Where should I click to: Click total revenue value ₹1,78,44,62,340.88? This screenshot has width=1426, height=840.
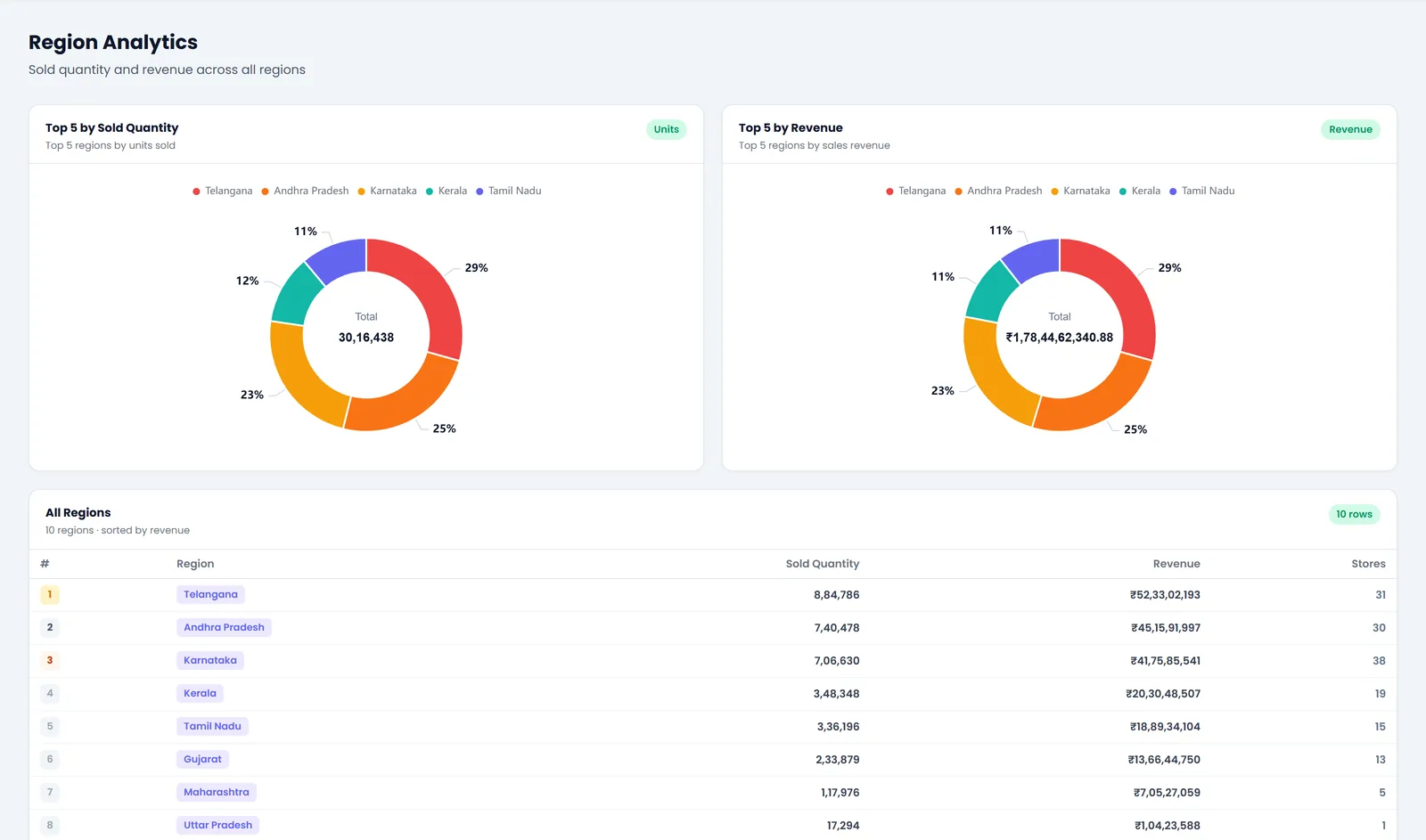(x=1060, y=338)
